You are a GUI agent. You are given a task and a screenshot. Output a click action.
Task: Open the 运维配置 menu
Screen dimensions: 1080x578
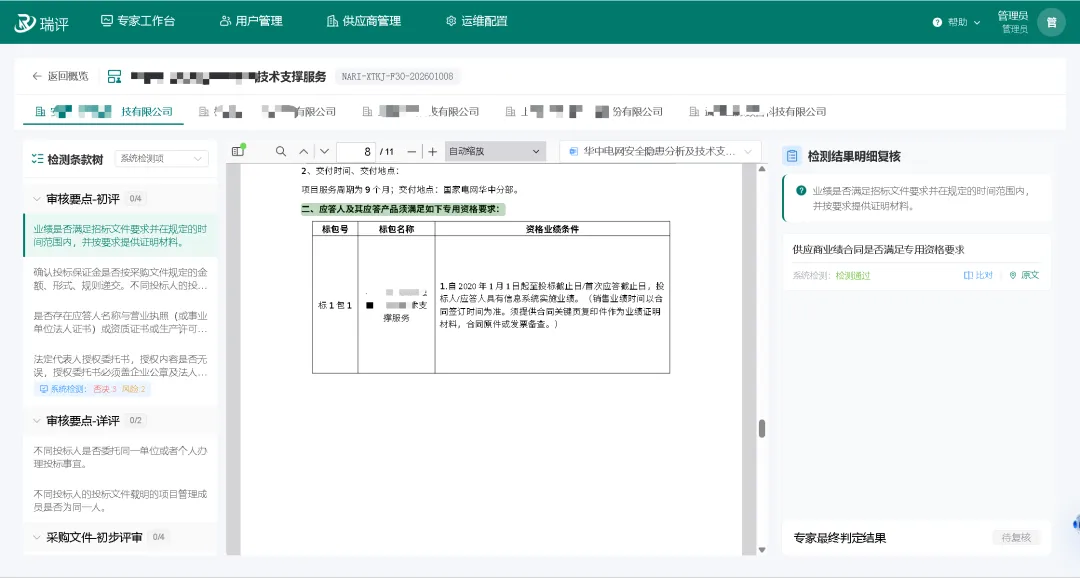click(477, 21)
